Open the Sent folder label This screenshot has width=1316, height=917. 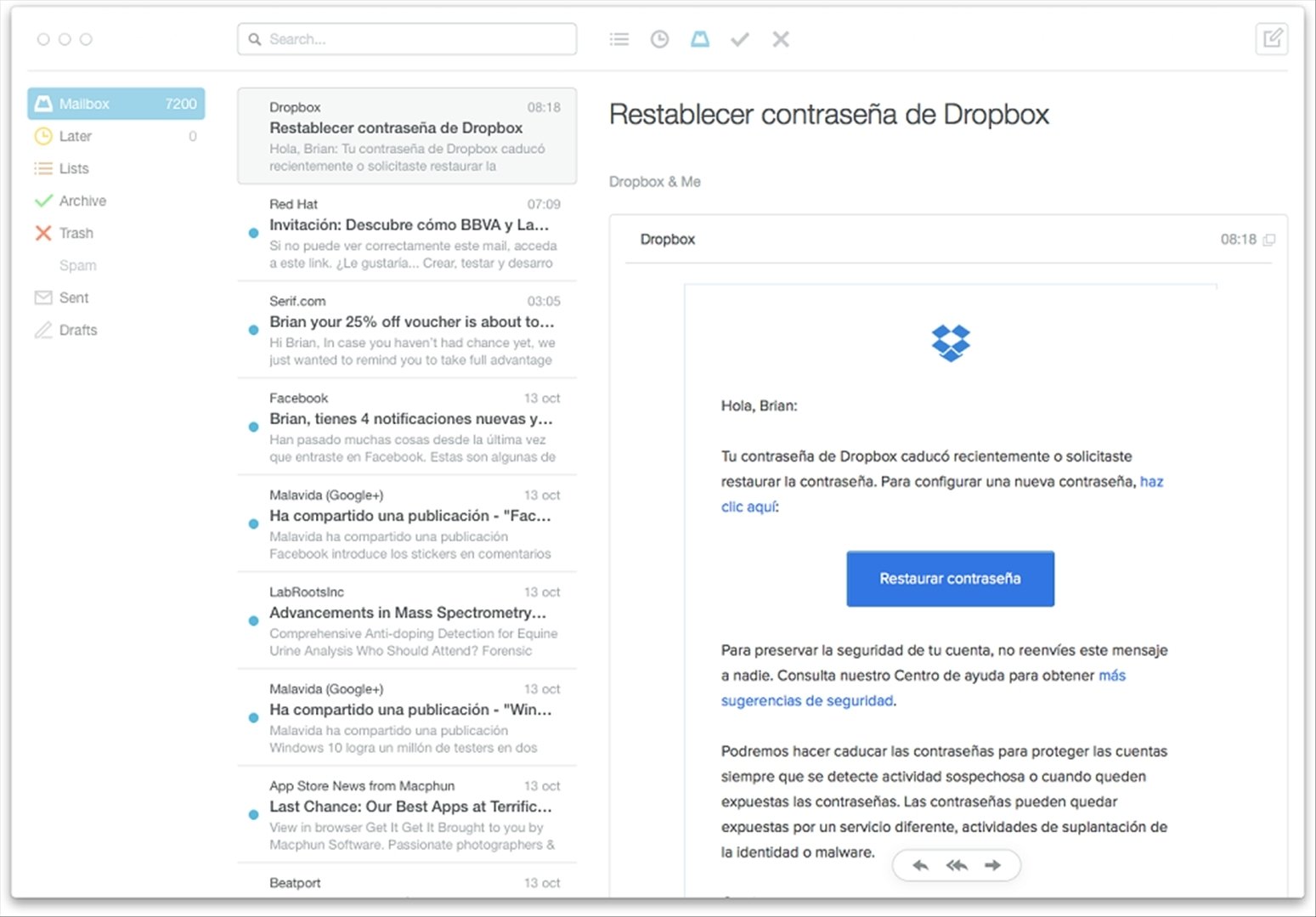tap(74, 297)
